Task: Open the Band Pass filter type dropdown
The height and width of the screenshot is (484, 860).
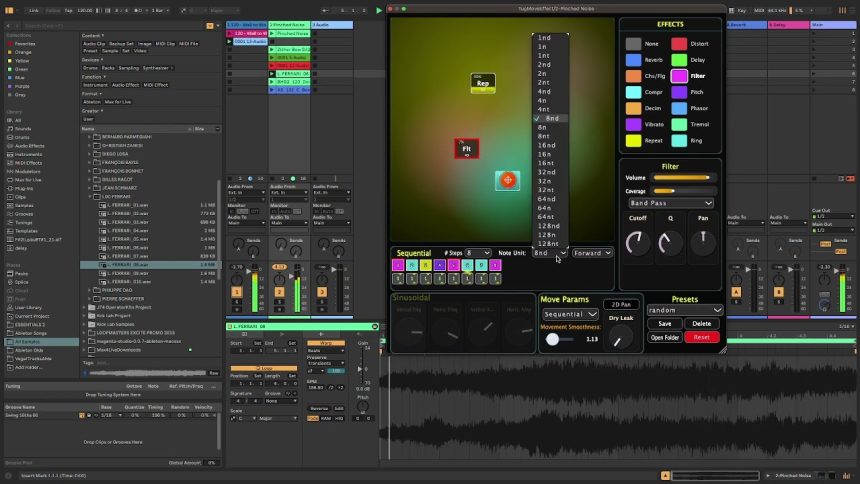Action: pyautogui.click(x=670, y=203)
